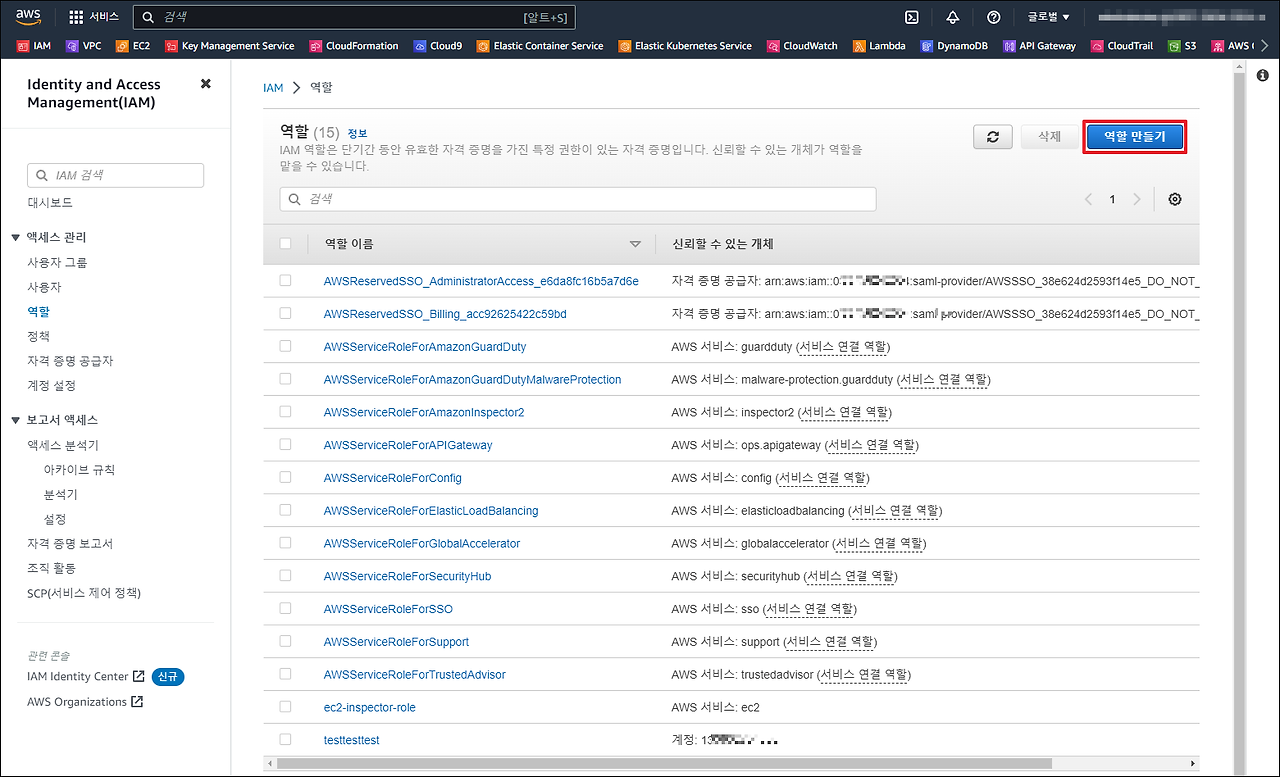The height and width of the screenshot is (777, 1280).
Task: Open 액세스 분석기 in sidebar
Action: tap(63, 445)
